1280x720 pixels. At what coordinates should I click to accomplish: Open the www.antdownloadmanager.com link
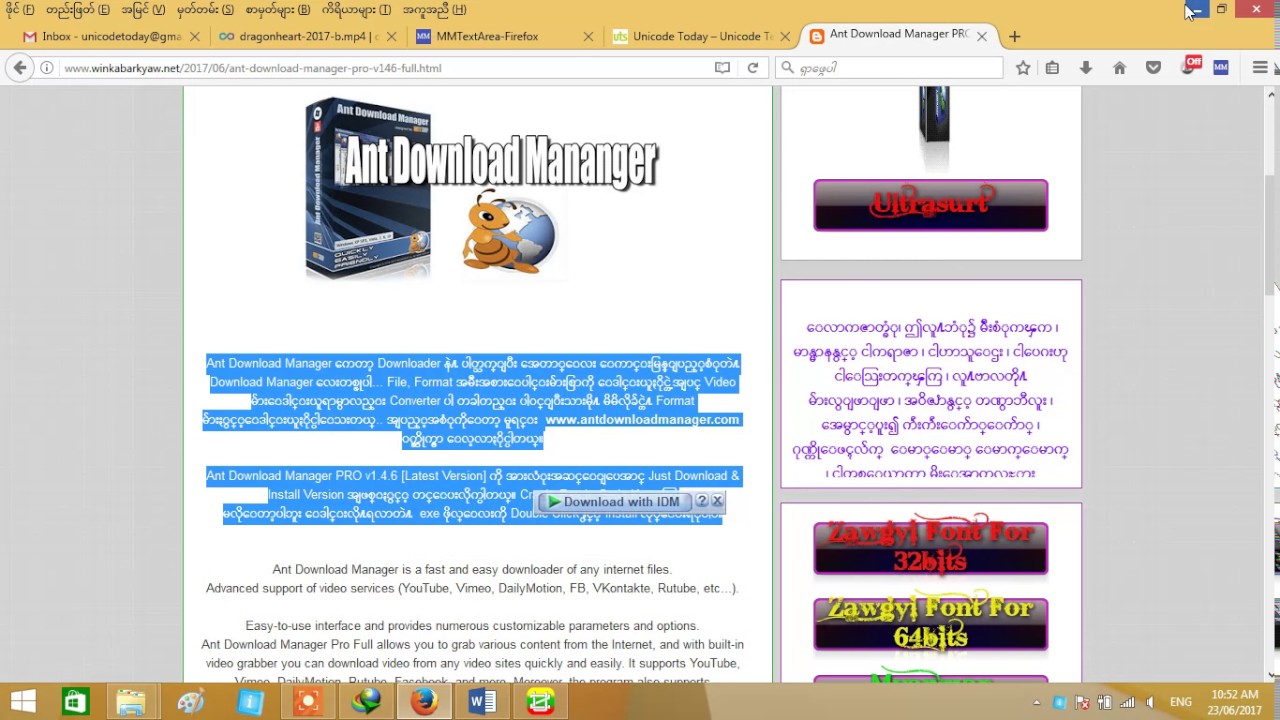pyautogui.click(x=642, y=420)
